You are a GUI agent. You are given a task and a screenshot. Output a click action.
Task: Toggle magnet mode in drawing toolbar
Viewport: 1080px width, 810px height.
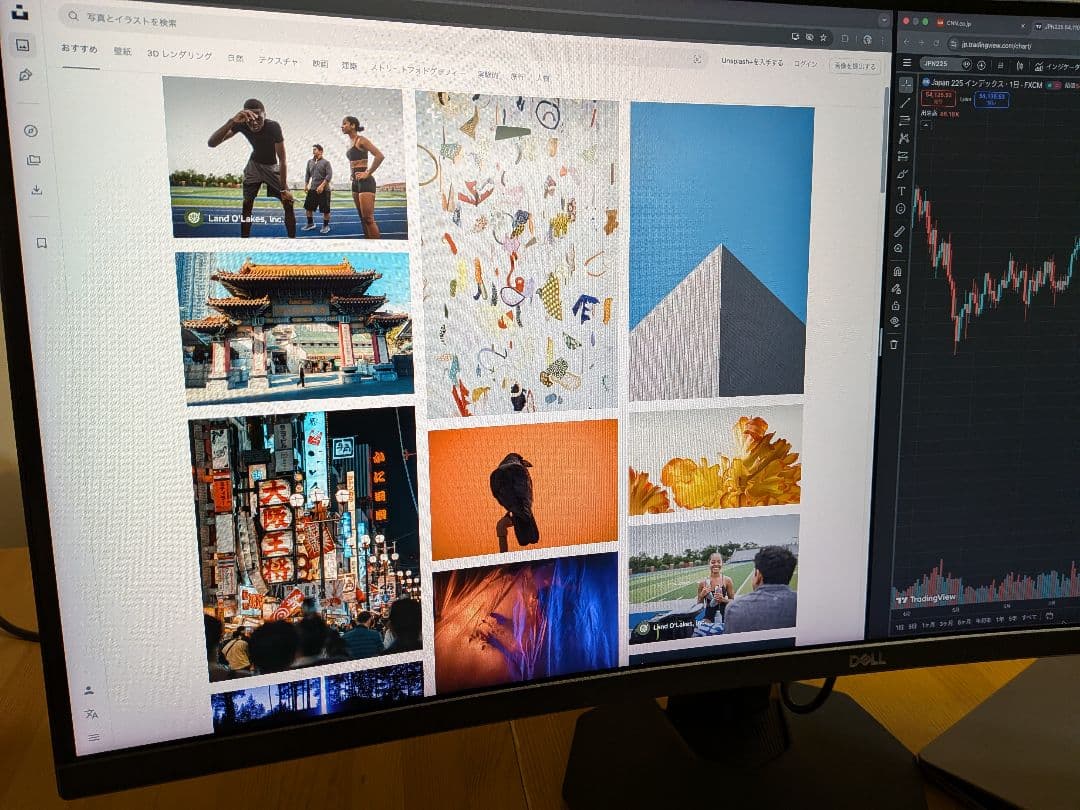(897, 271)
